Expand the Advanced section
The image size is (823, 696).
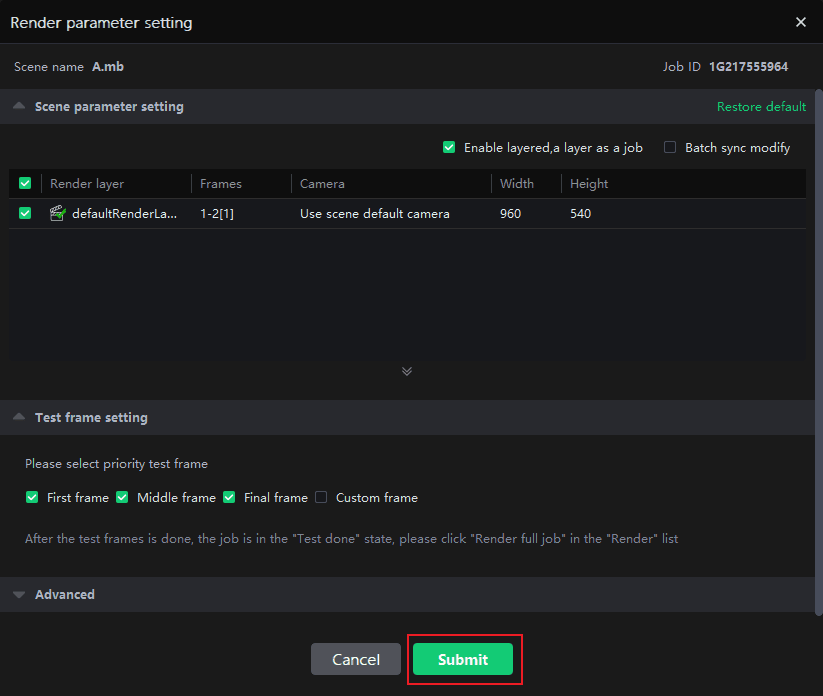19,594
